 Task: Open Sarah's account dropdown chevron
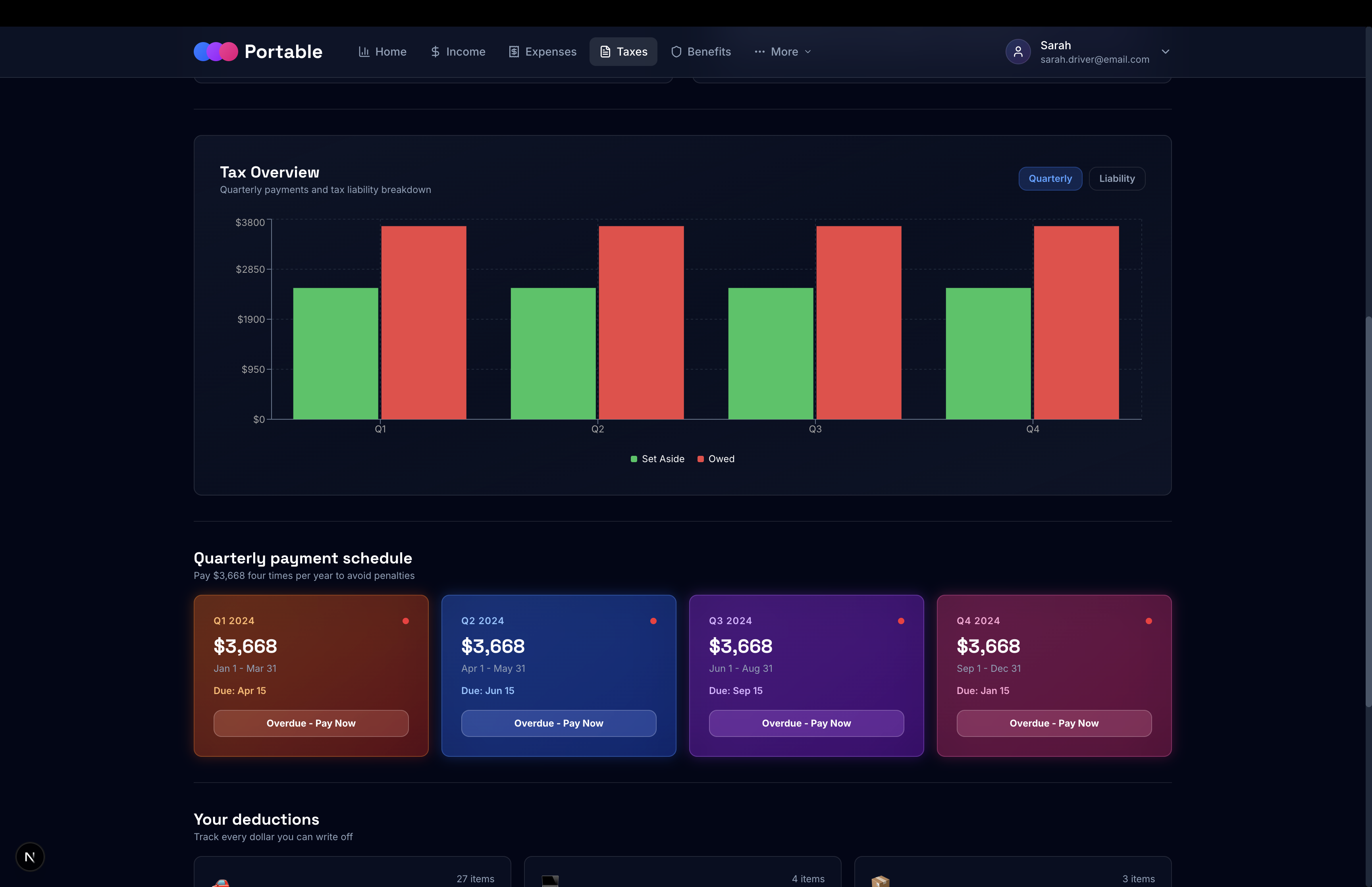click(x=1165, y=52)
